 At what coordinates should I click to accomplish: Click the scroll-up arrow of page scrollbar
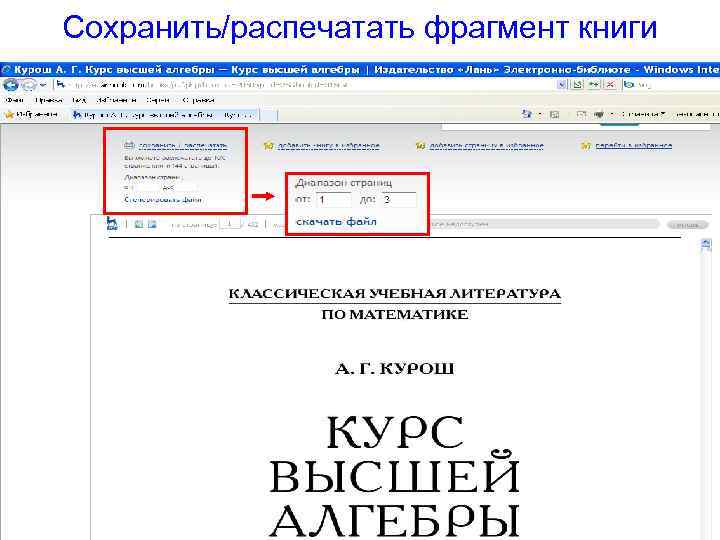tap(706, 244)
